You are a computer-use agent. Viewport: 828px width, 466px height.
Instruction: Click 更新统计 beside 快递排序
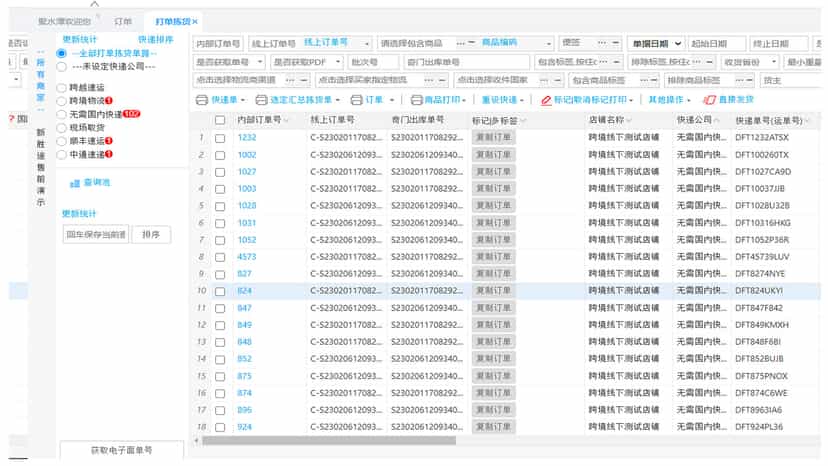80,40
